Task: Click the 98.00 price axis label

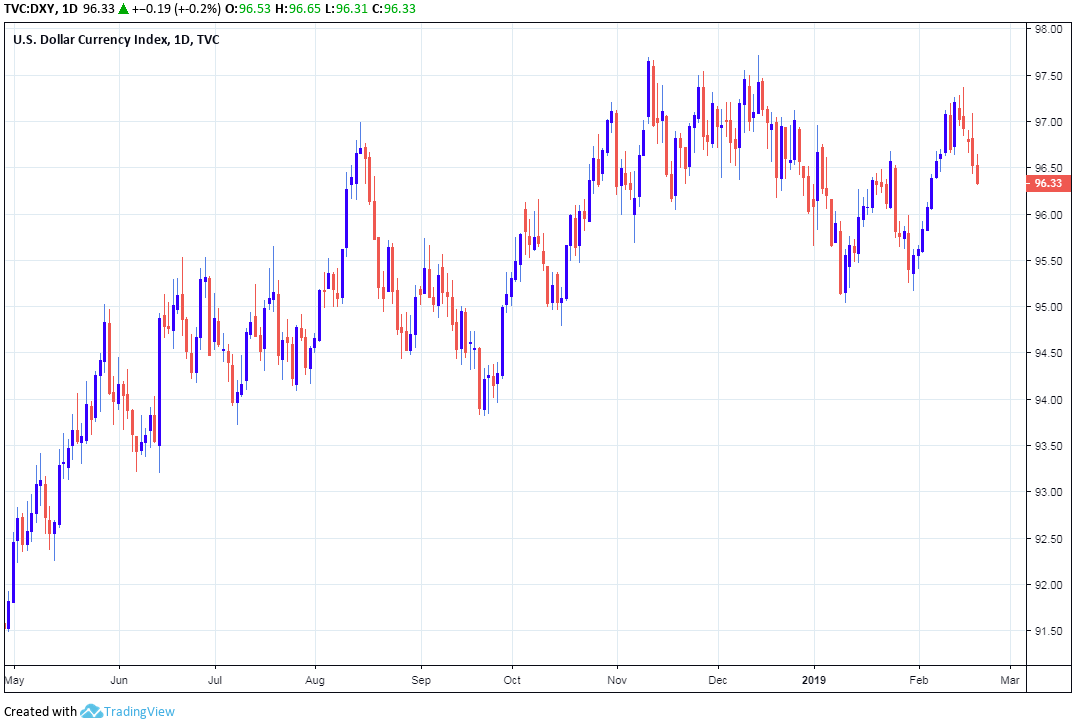Action: 1048,29
